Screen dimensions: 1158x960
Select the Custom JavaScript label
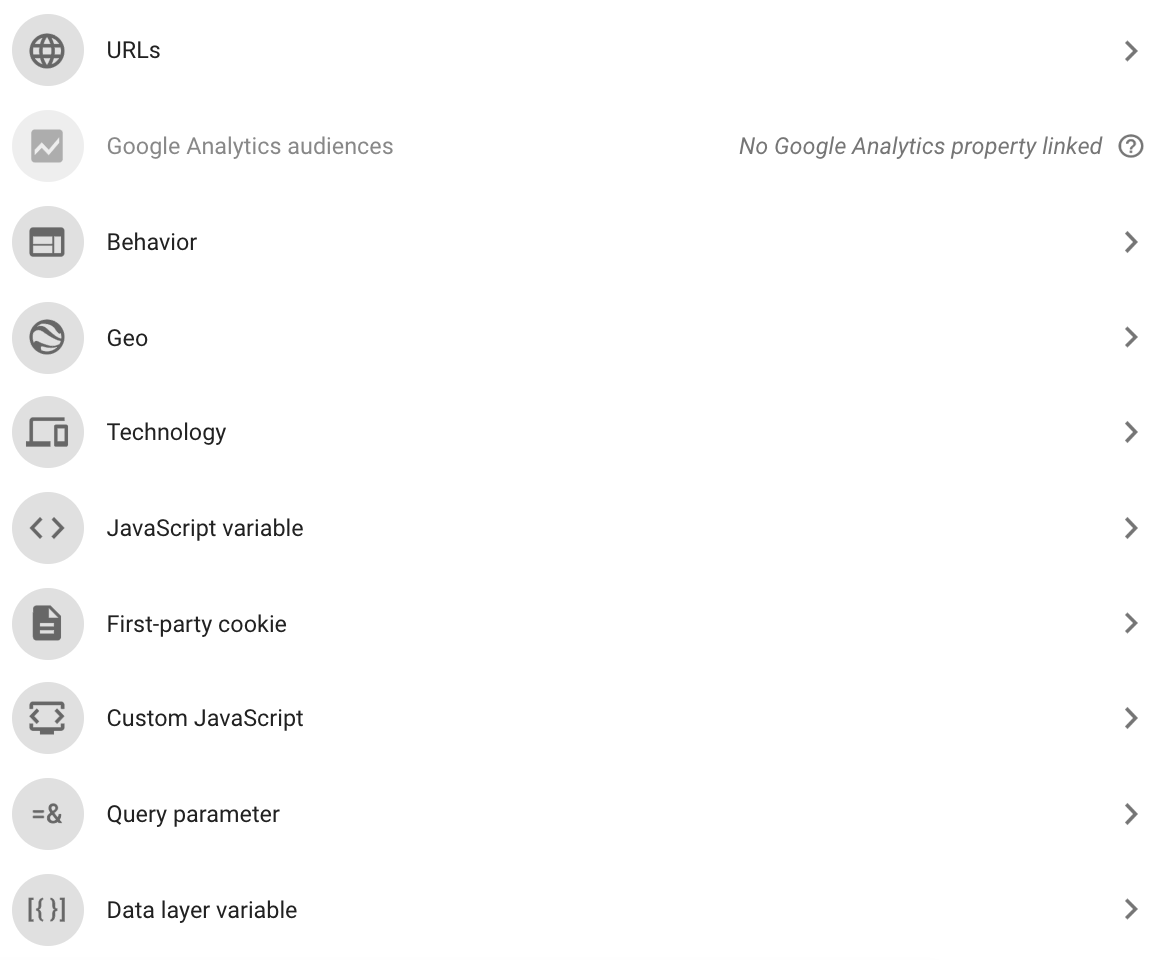coord(205,718)
